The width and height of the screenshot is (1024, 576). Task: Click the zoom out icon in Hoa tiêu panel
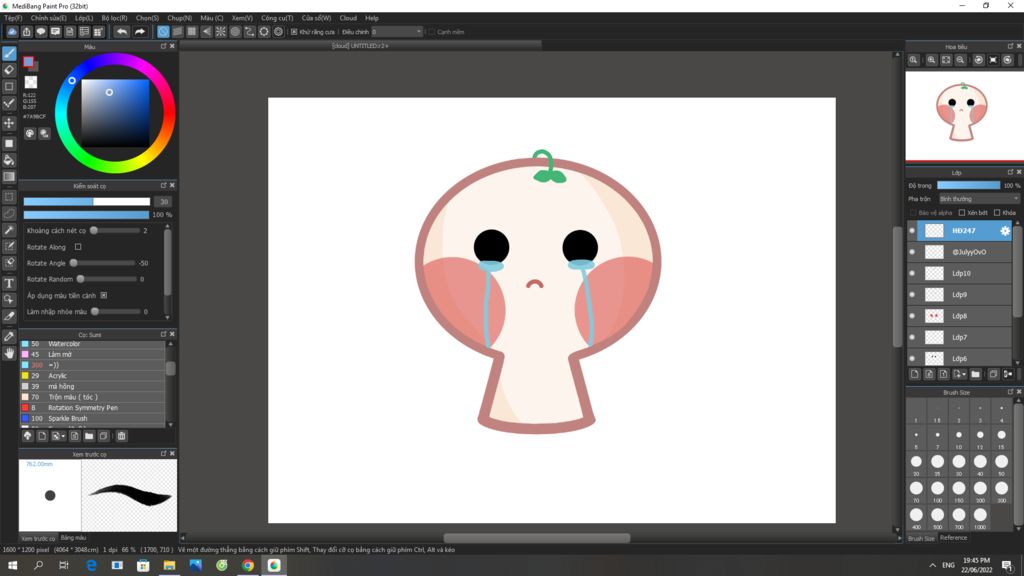[x=961, y=60]
